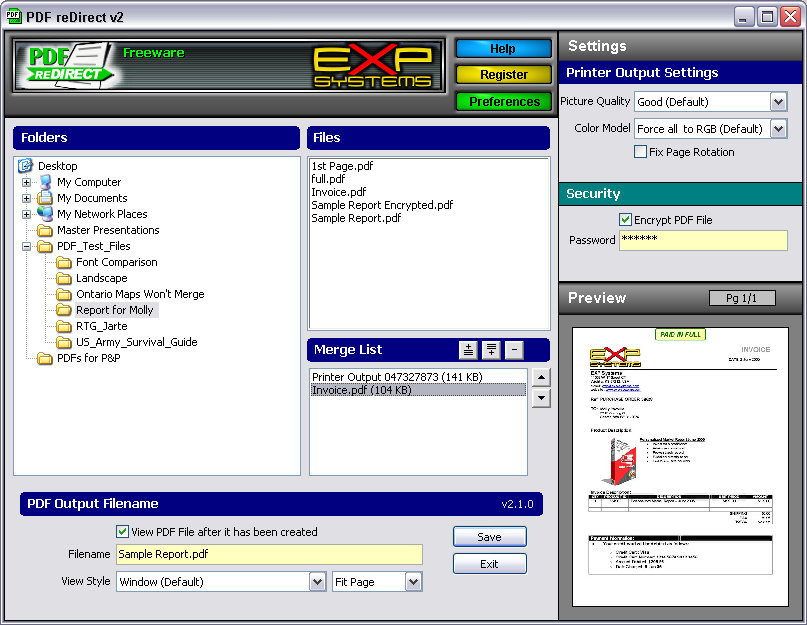
Task: Move merge item up with arrow
Action: click(541, 377)
